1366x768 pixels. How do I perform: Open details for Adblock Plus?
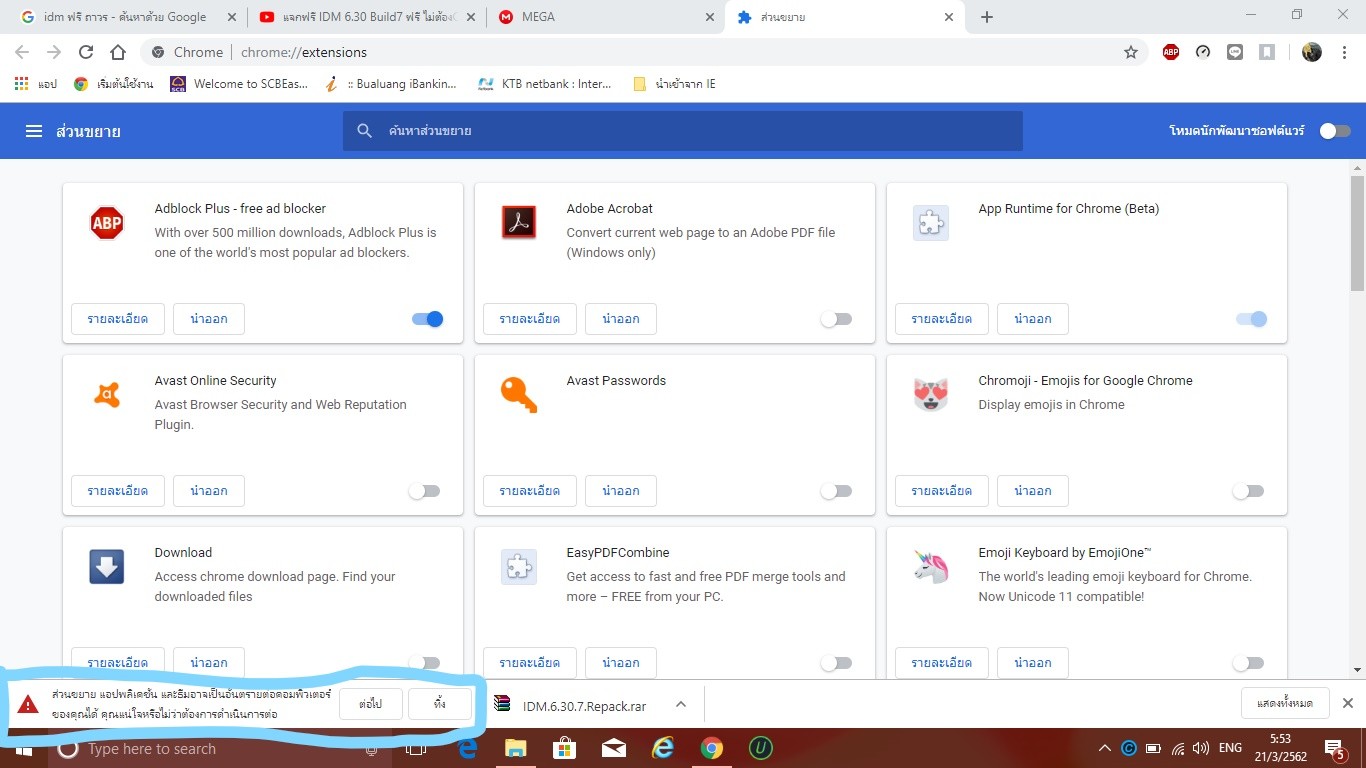point(117,319)
